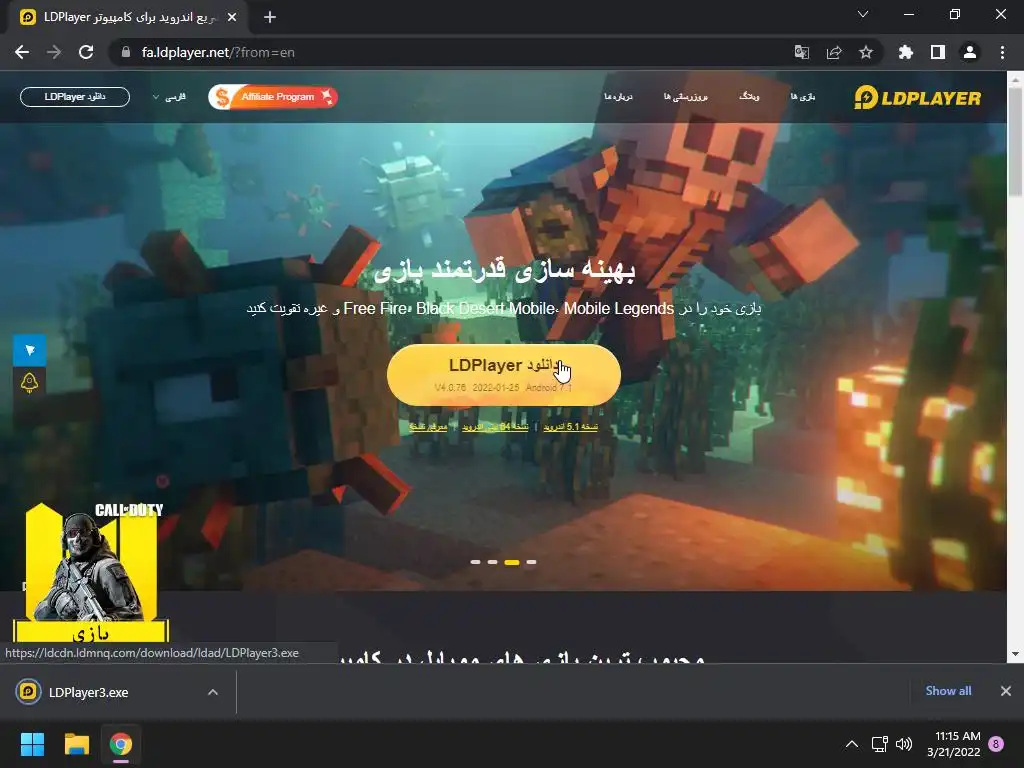Viewport: 1024px width, 768px height.
Task: Click the LDPLAYER logo in header
Action: 918,98
